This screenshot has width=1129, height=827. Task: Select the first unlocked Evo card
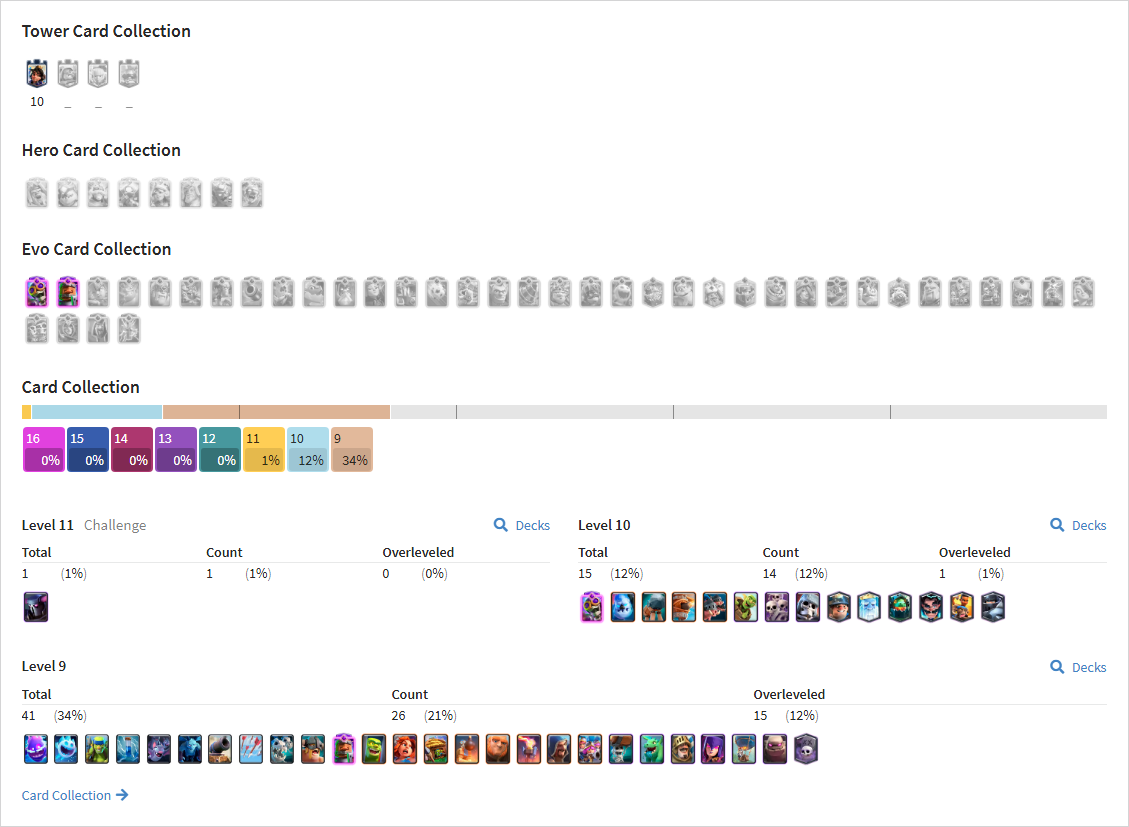37,292
